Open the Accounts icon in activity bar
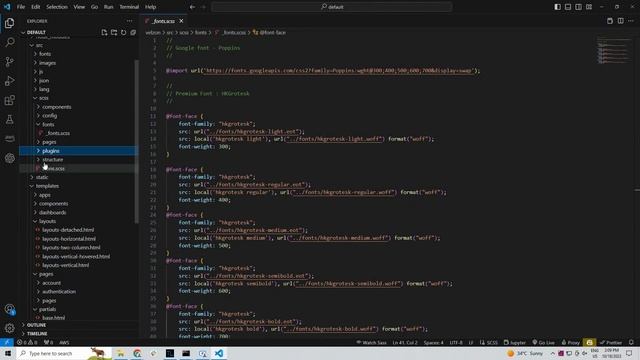 9,309
